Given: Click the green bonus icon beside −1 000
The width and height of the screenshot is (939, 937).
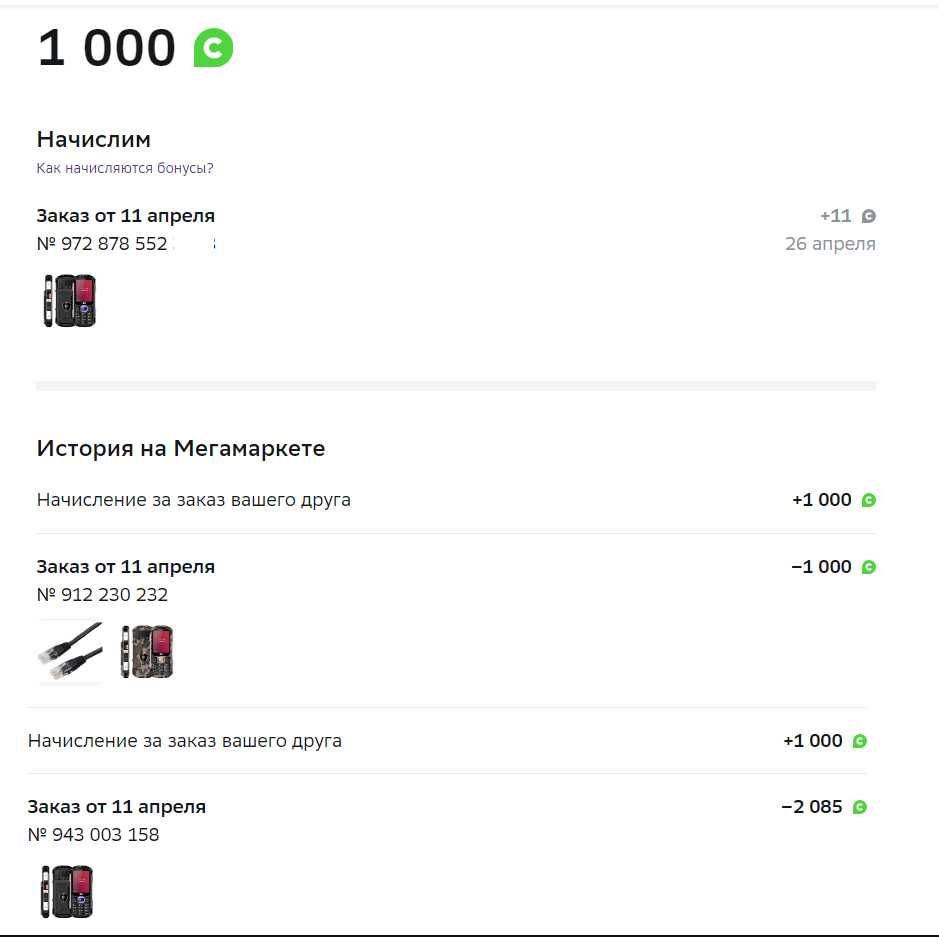Looking at the screenshot, I should tap(868, 567).
